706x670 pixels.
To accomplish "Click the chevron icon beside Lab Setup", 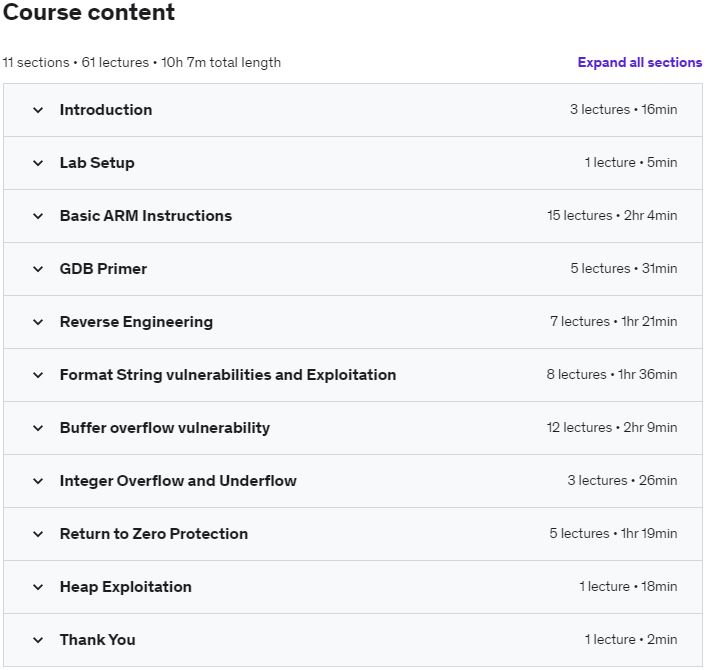I will tap(38, 163).
